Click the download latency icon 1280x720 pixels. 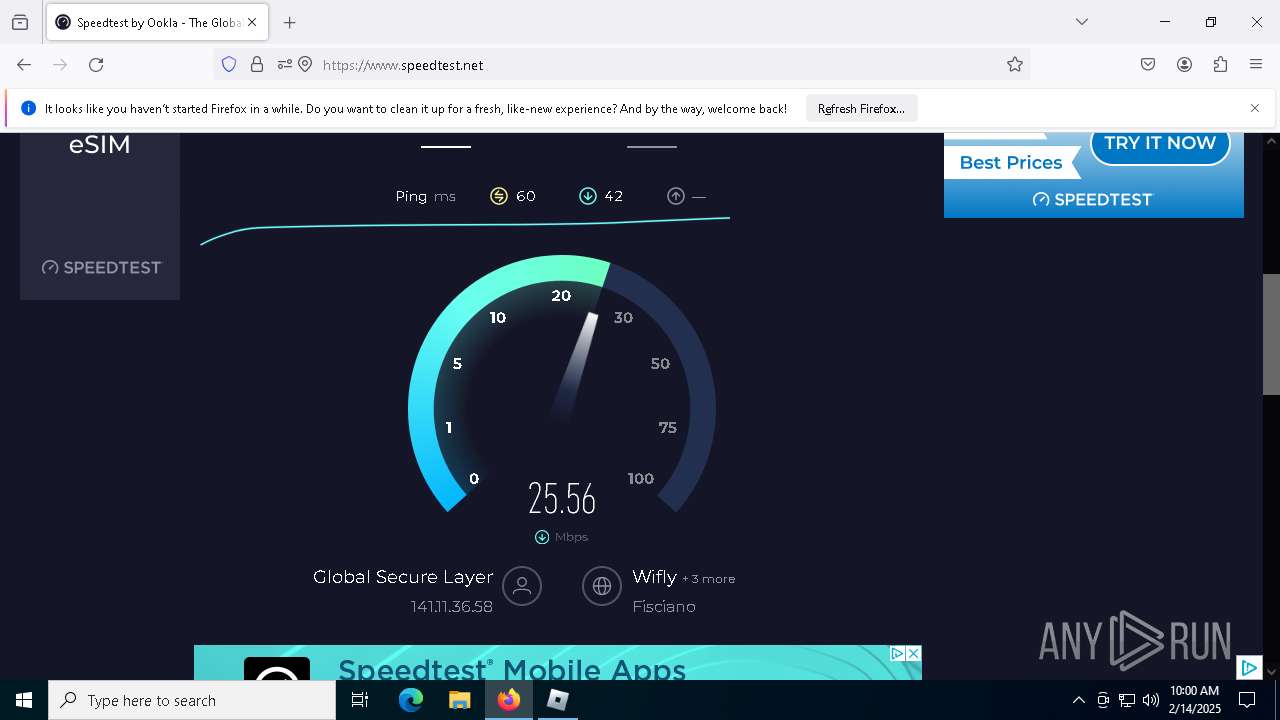588,196
